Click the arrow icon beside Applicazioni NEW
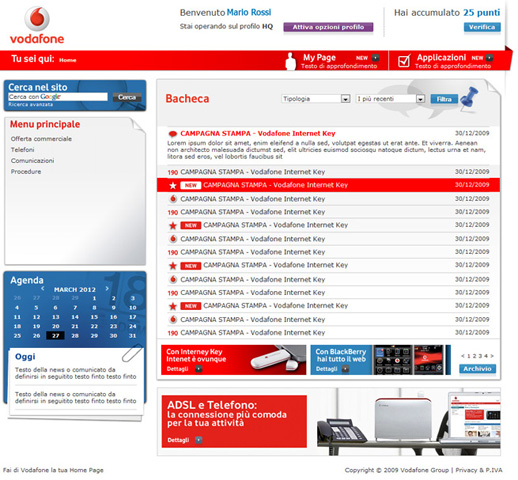Screen dimensions: 518x480 pyautogui.click(x=489, y=58)
